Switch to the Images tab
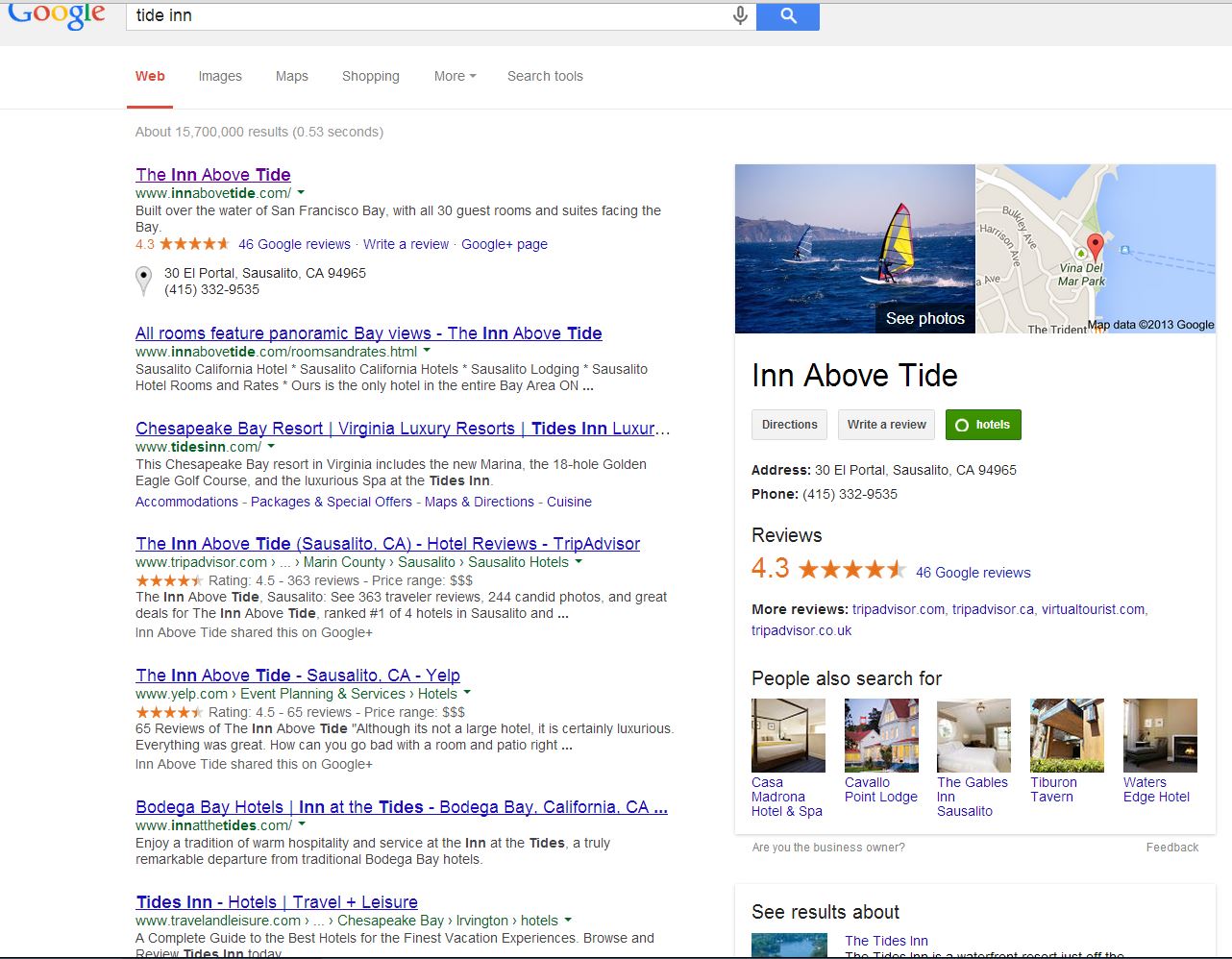This screenshot has height=959, width=1232. (220, 76)
